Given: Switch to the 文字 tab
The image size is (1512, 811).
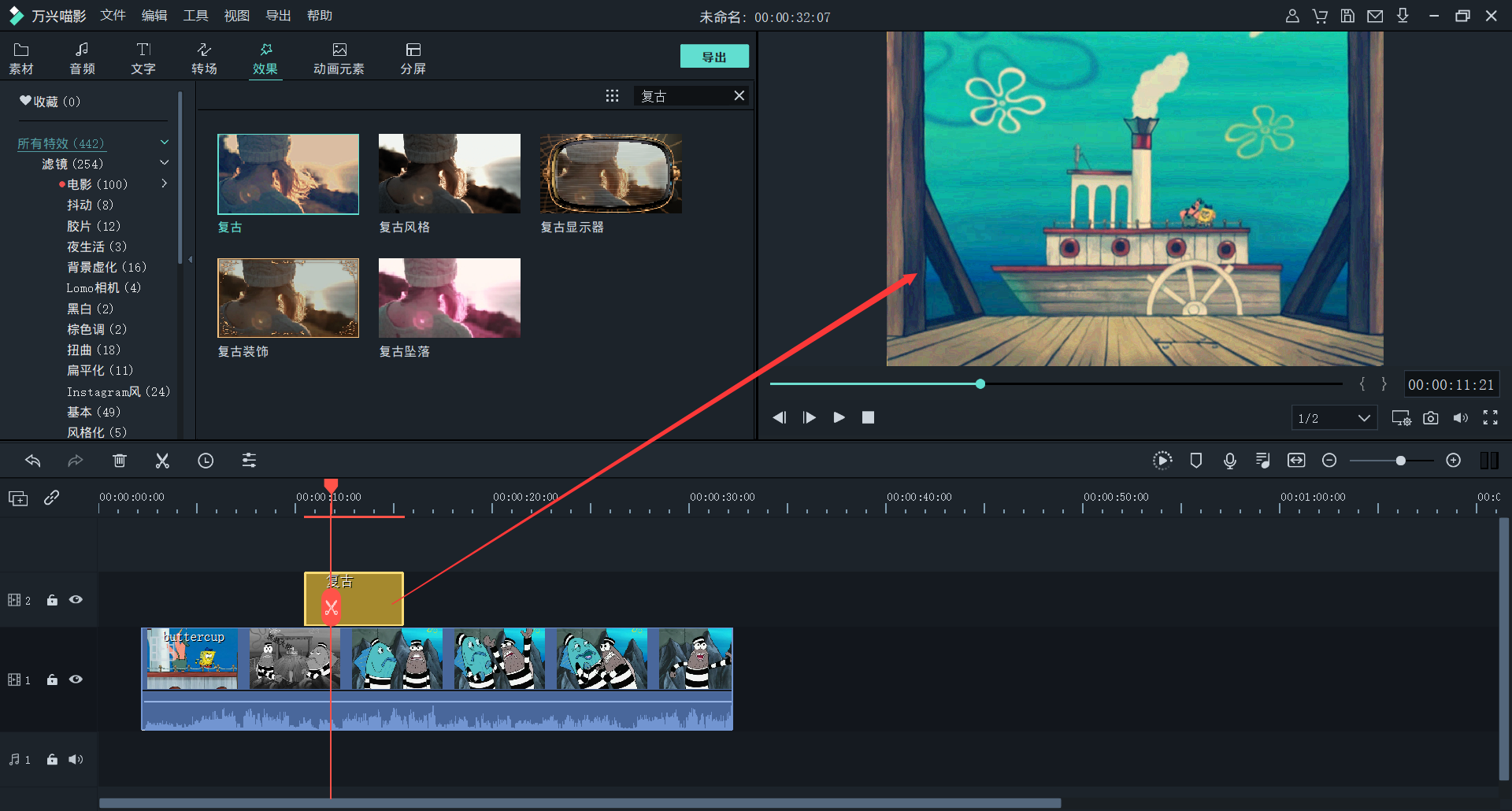Looking at the screenshot, I should (x=143, y=59).
